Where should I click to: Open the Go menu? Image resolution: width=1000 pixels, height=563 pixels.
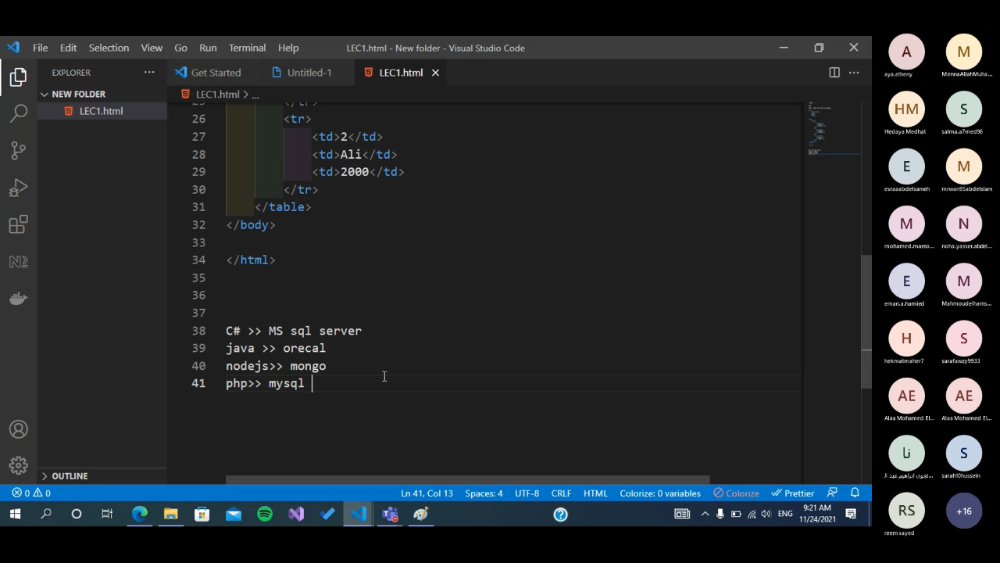pyautogui.click(x=181, y=48)
